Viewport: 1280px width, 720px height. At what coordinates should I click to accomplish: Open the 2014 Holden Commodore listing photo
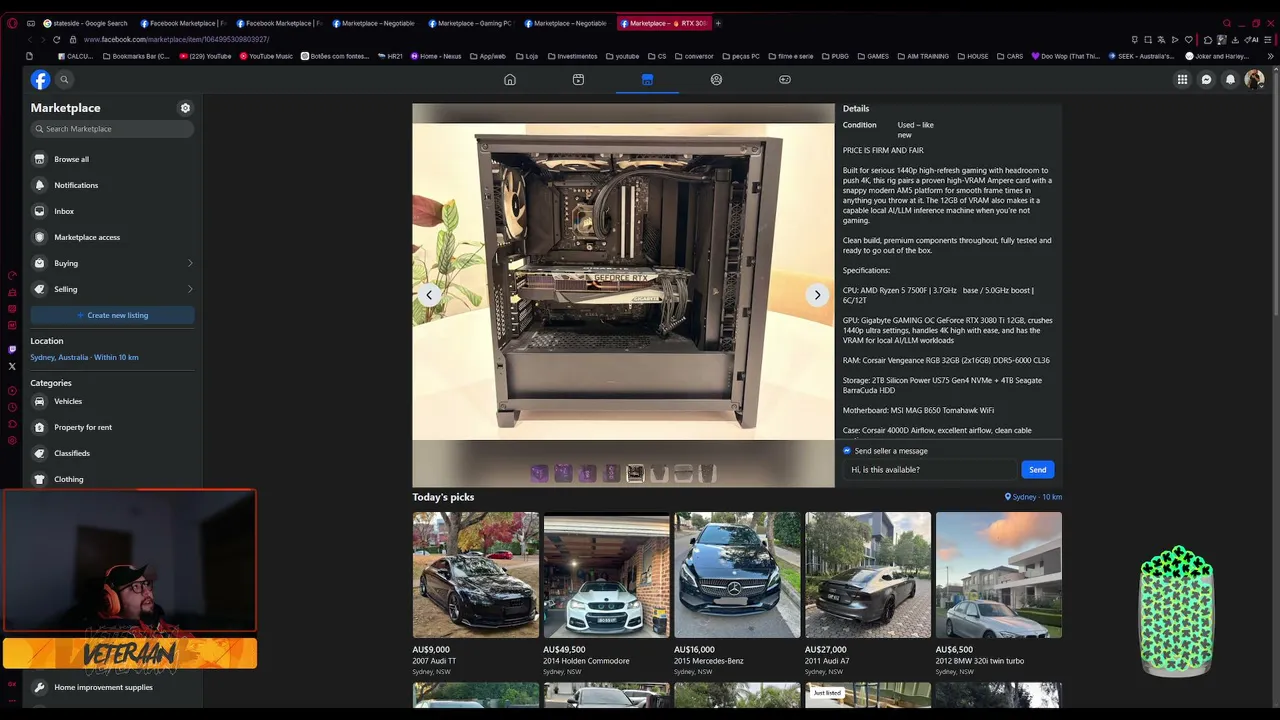(x=607, y=575)
